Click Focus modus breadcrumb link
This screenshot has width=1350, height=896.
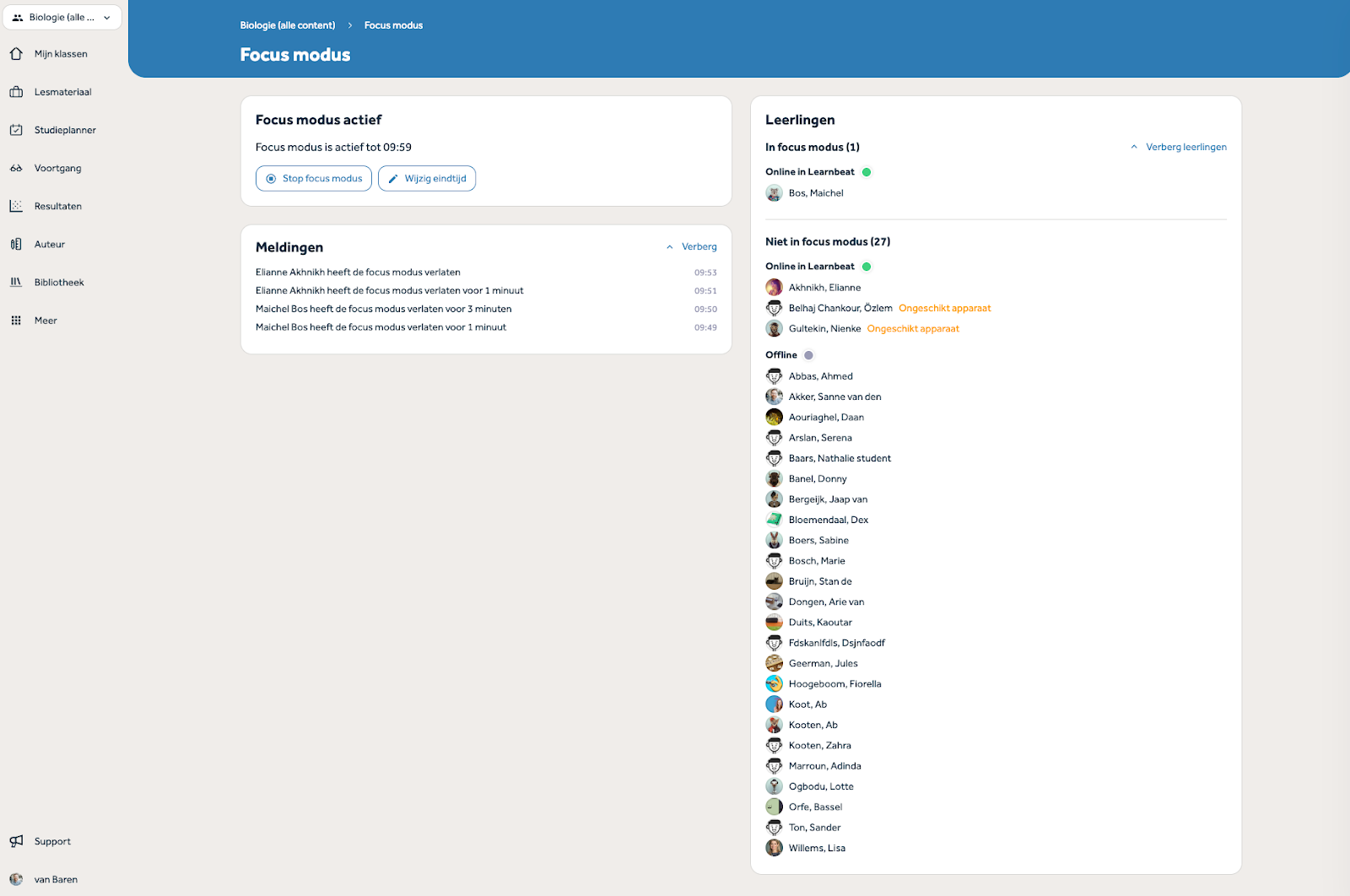(393, 25)
